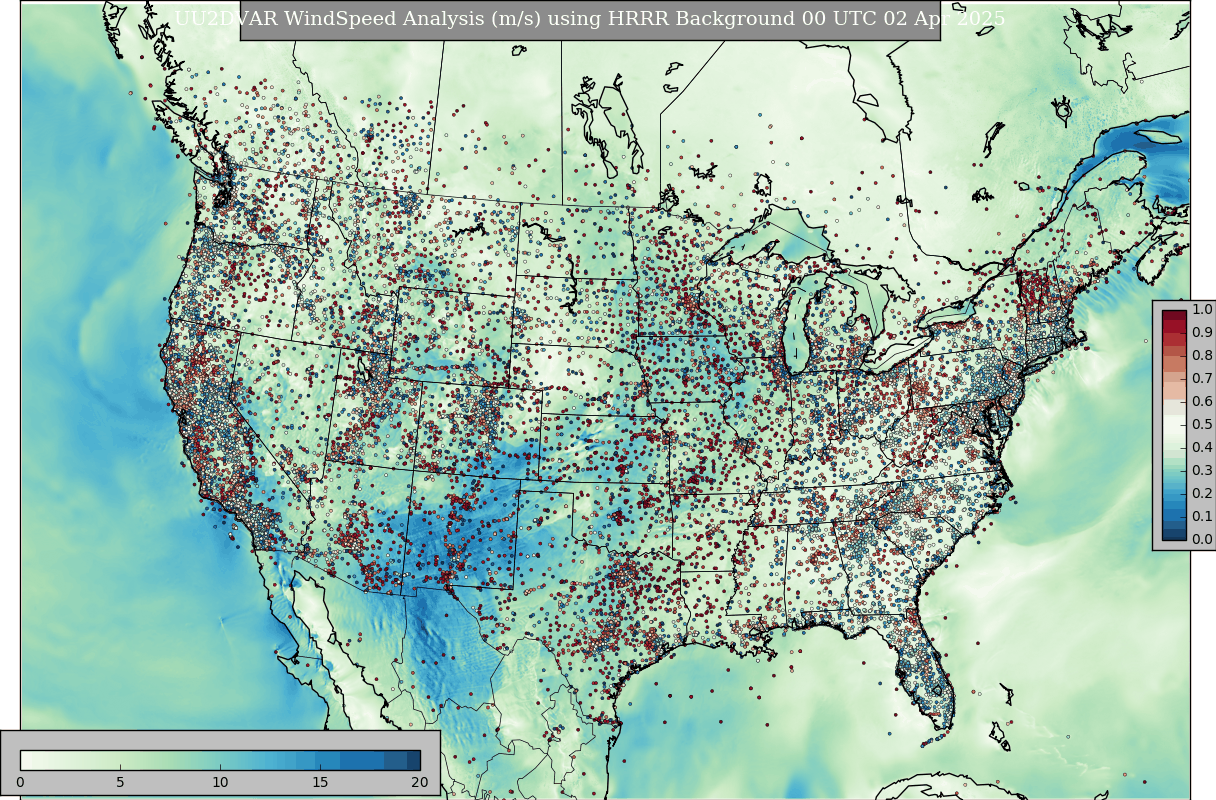Click the "0.9" label on right colorbar
Screen dimensions: 1216x800
pos(1202,333)
